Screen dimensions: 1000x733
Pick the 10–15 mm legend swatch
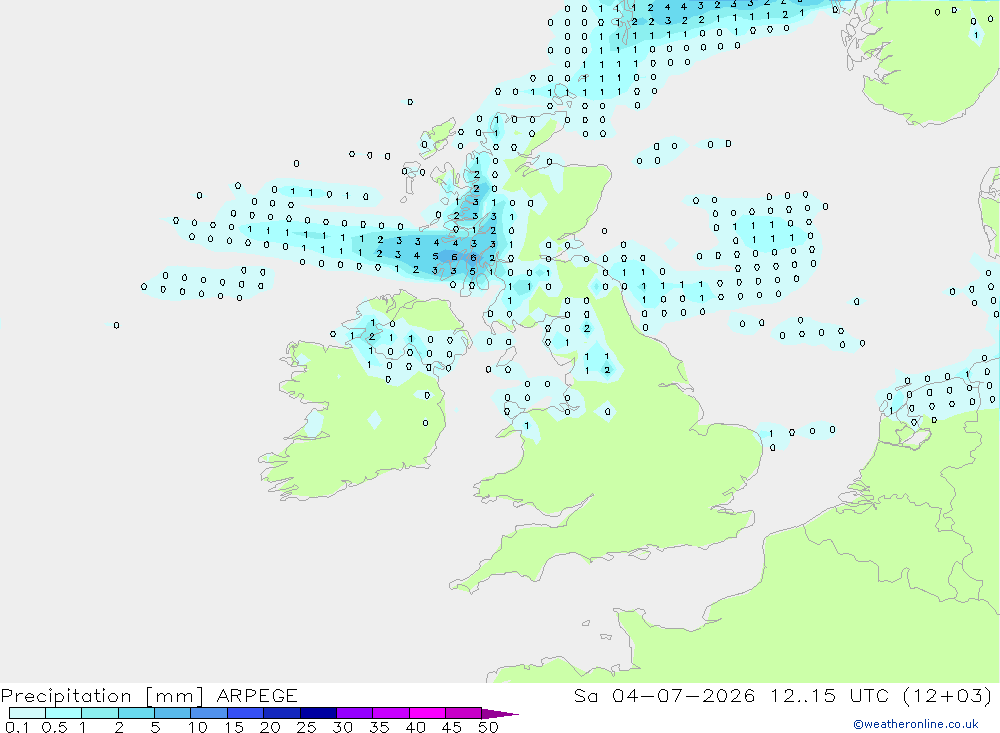209,713
